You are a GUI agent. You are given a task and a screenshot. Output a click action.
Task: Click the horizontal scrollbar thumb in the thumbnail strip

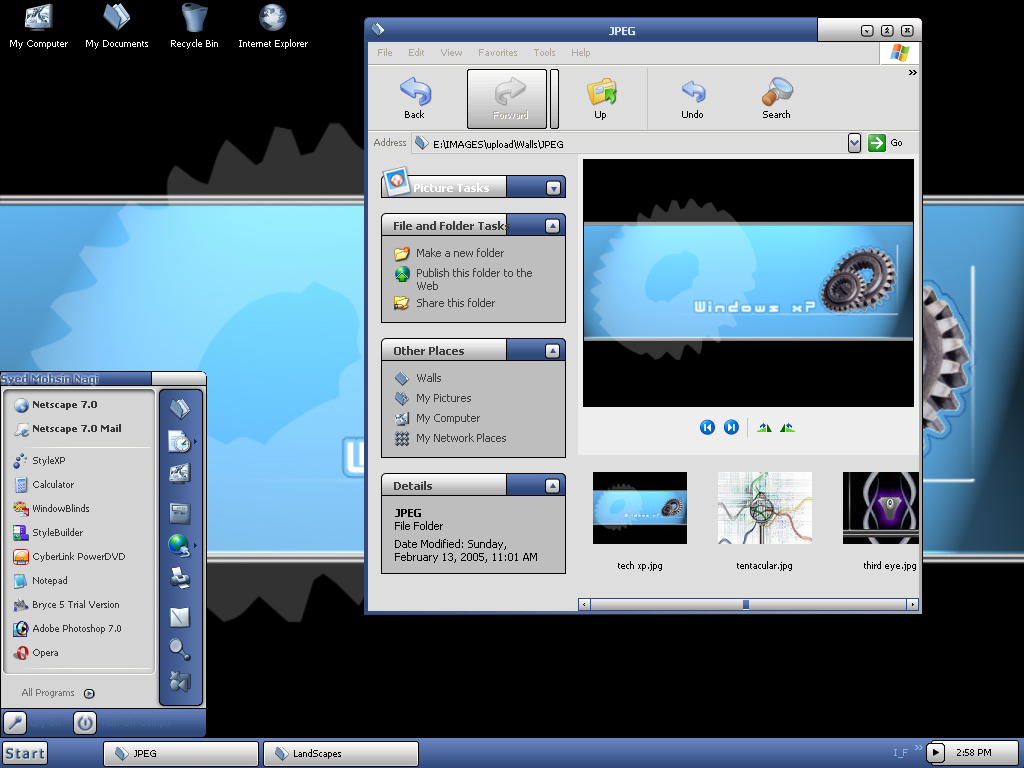click(x=746, y=605)
